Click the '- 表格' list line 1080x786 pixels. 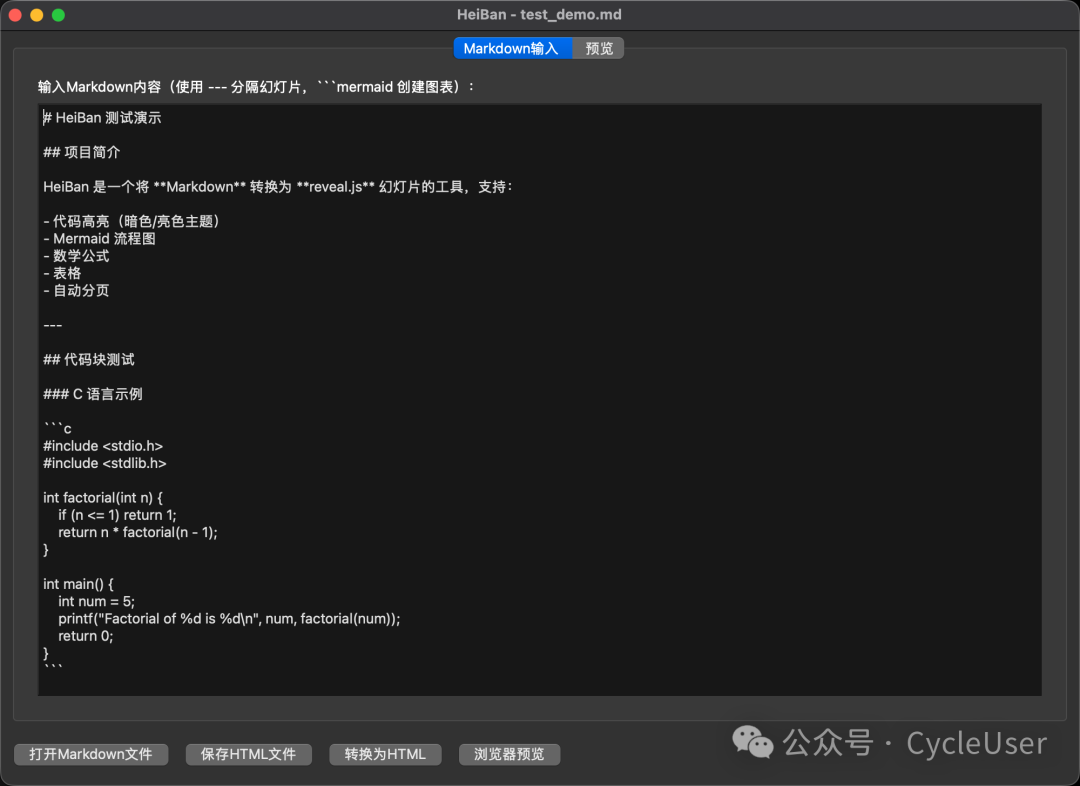[x=62, y=273]
